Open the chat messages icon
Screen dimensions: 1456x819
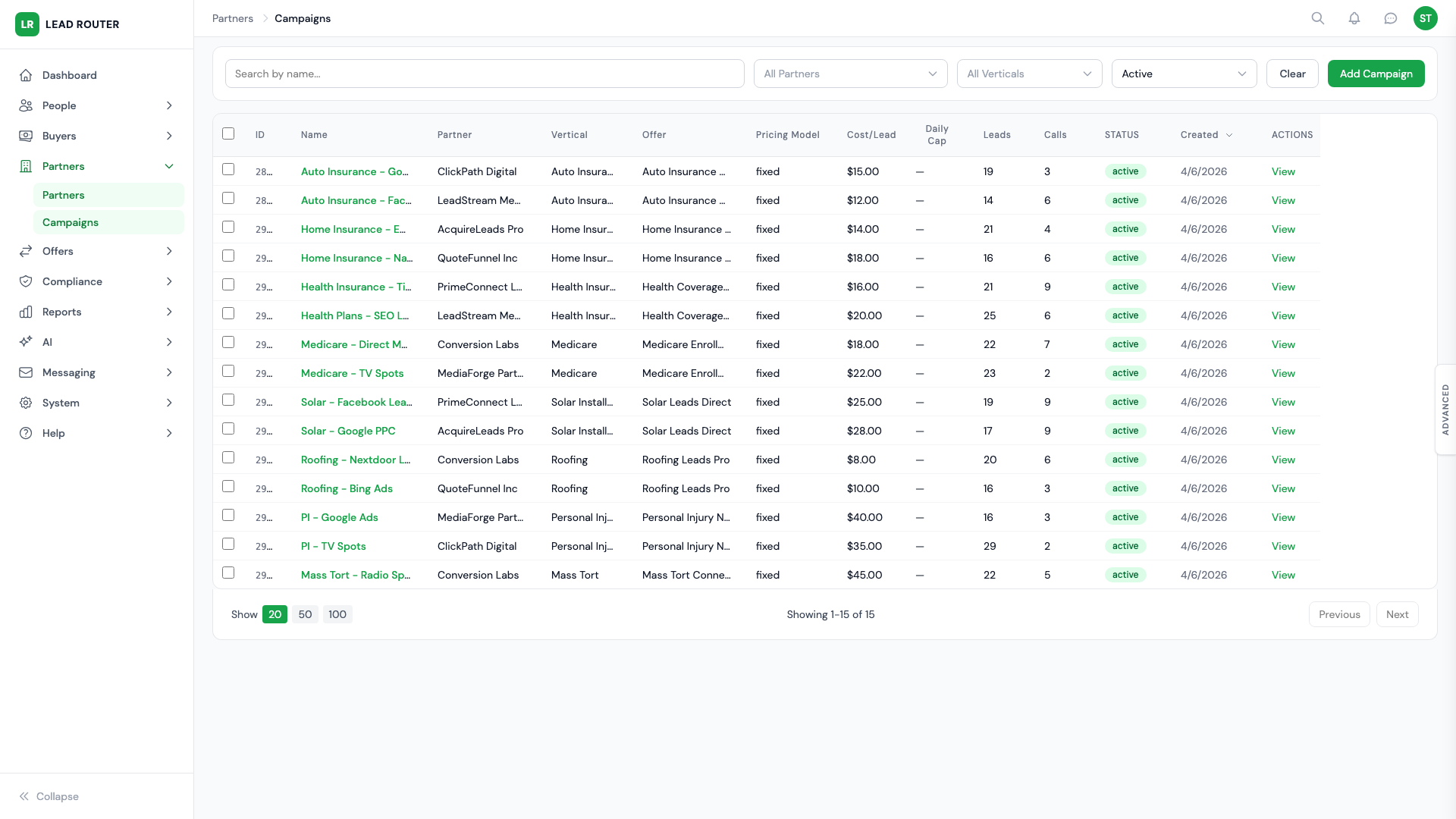coord(1391,18)
